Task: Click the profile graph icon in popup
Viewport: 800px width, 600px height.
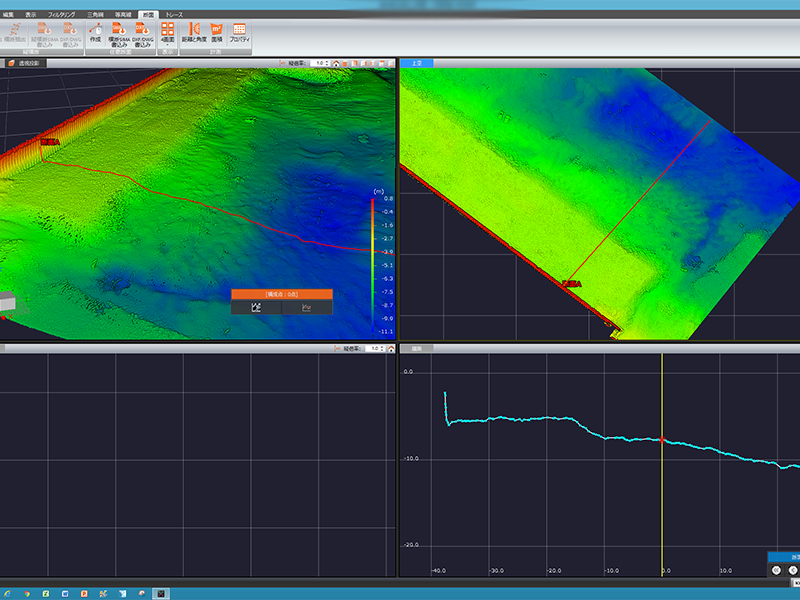Action: [306, 307]
